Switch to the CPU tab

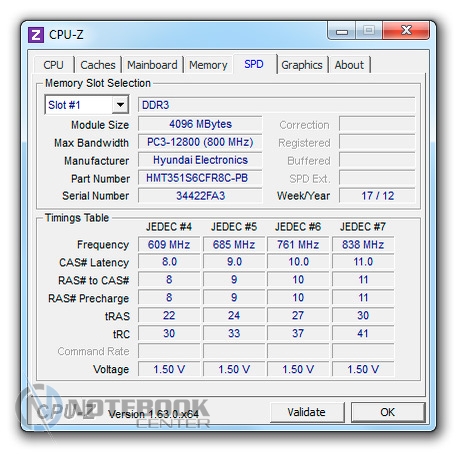click(x=53, y=65)
